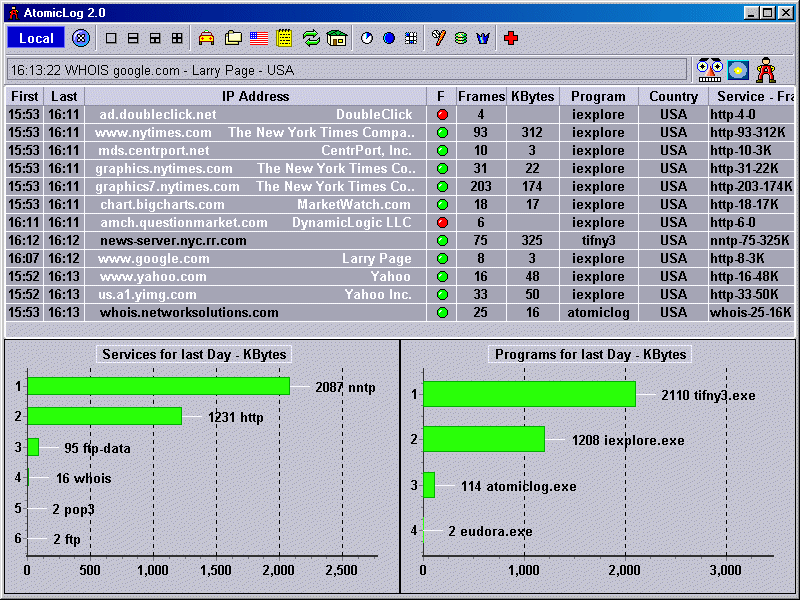Sort by the Program column header
The image size is (800, 600).
[598, 96]
